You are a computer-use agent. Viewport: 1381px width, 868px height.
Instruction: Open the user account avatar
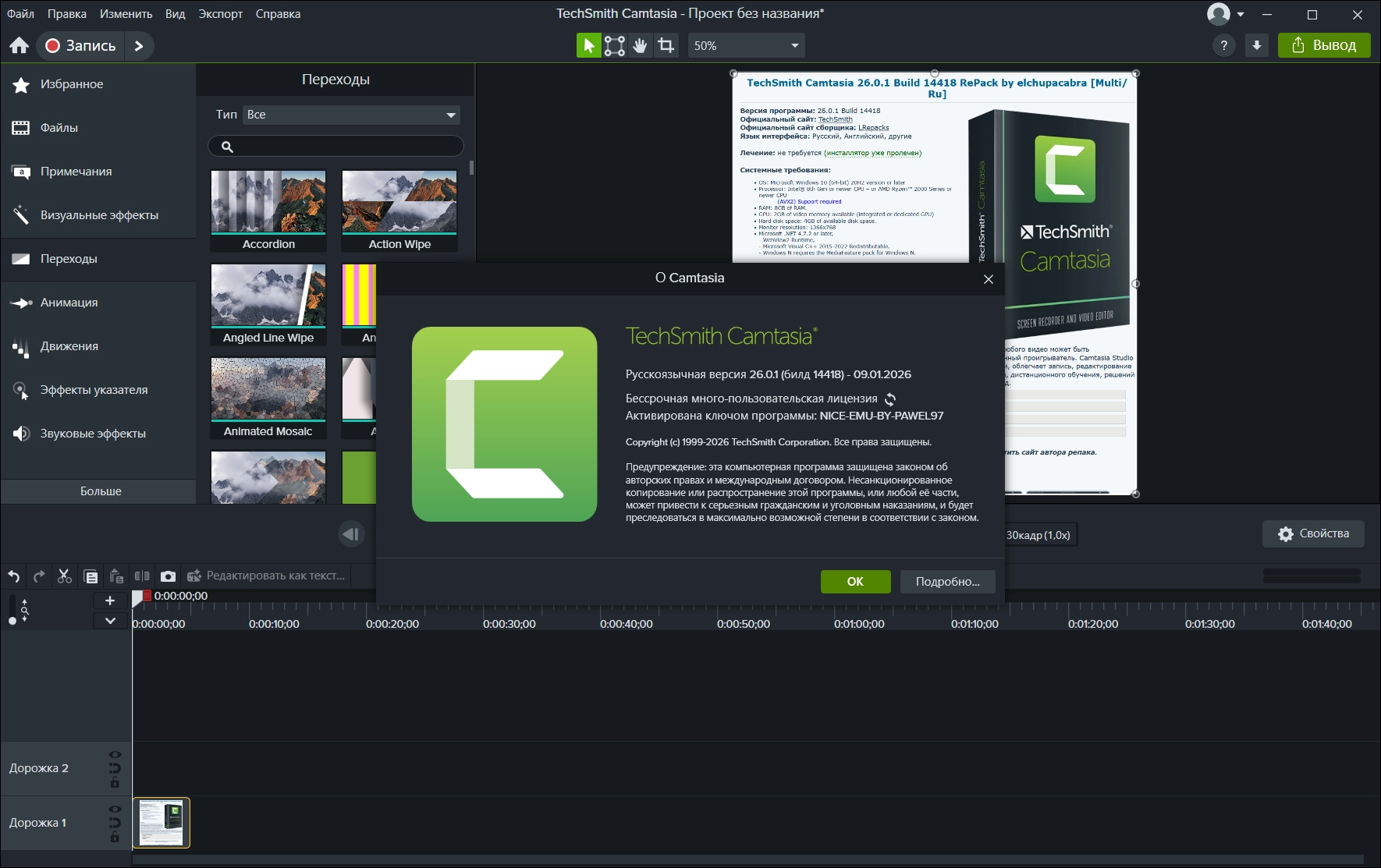(1218, 14)
